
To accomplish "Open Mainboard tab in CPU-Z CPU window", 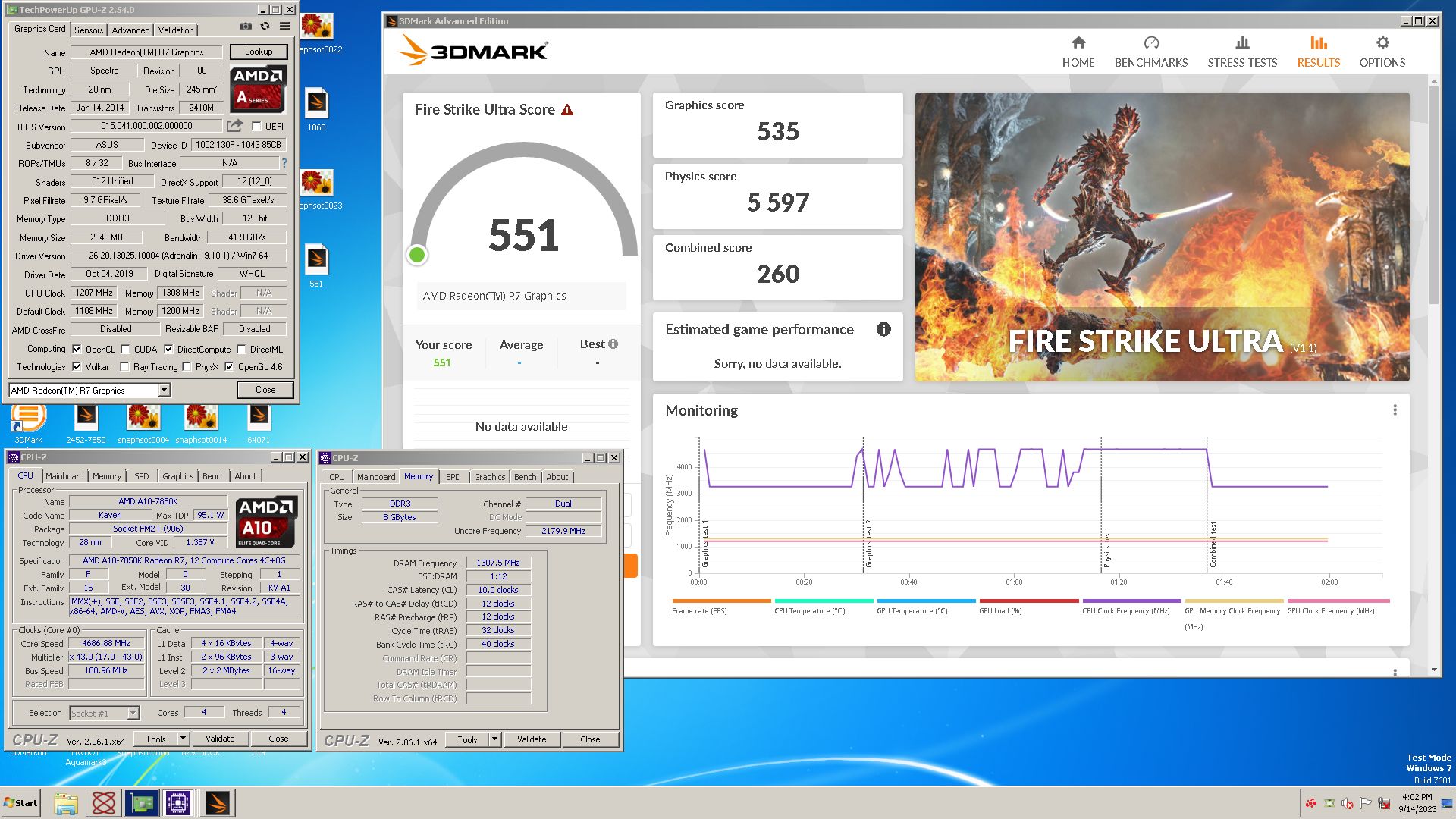I will tap(64, 476).
